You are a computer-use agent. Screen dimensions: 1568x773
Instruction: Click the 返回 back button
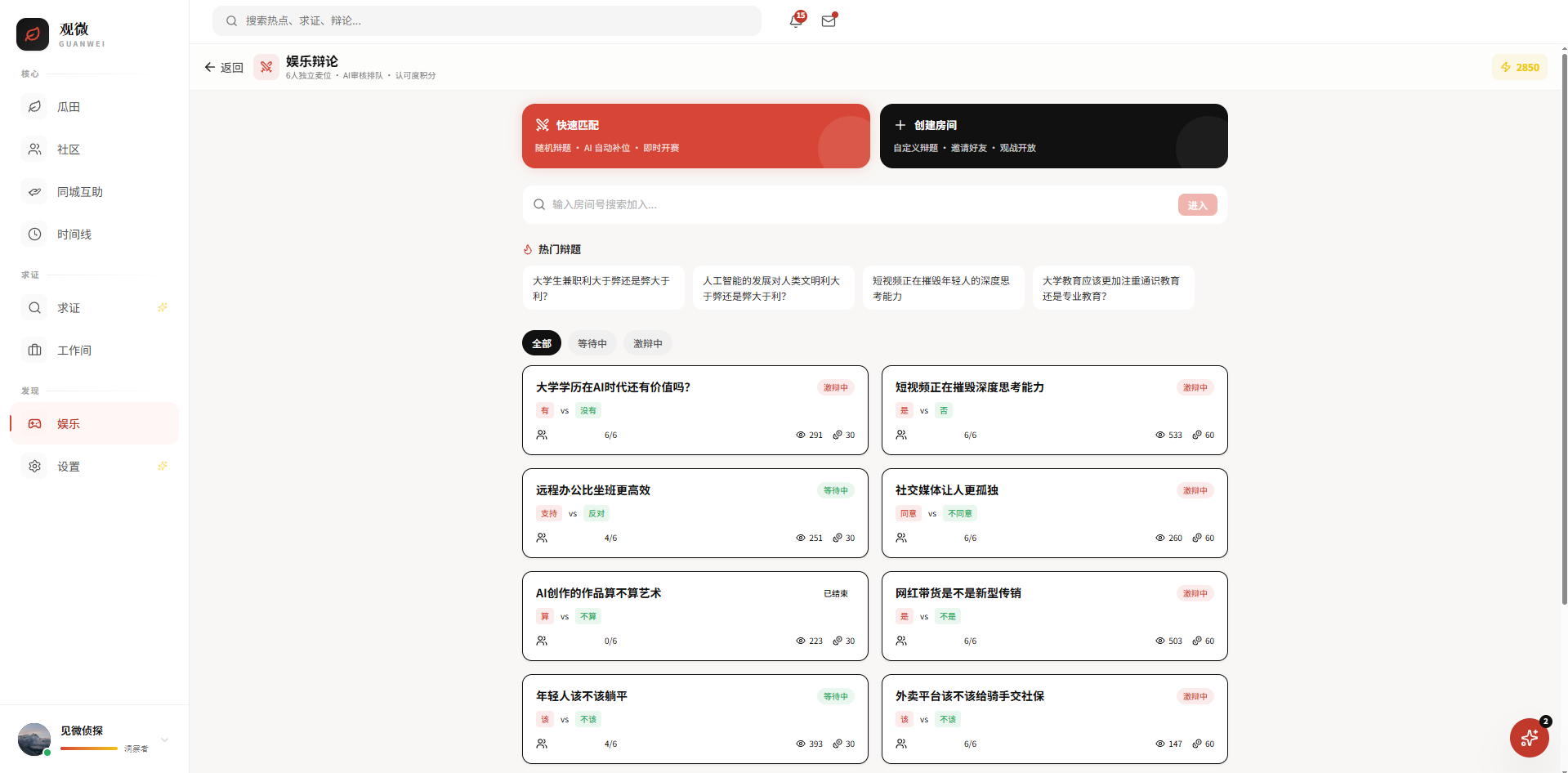coord(224,67)
